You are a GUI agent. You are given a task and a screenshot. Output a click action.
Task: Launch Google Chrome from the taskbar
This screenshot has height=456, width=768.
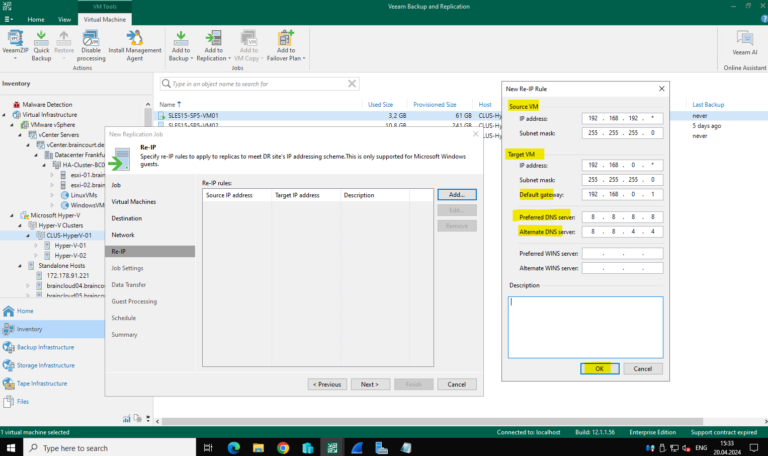[x=283, y=448]
